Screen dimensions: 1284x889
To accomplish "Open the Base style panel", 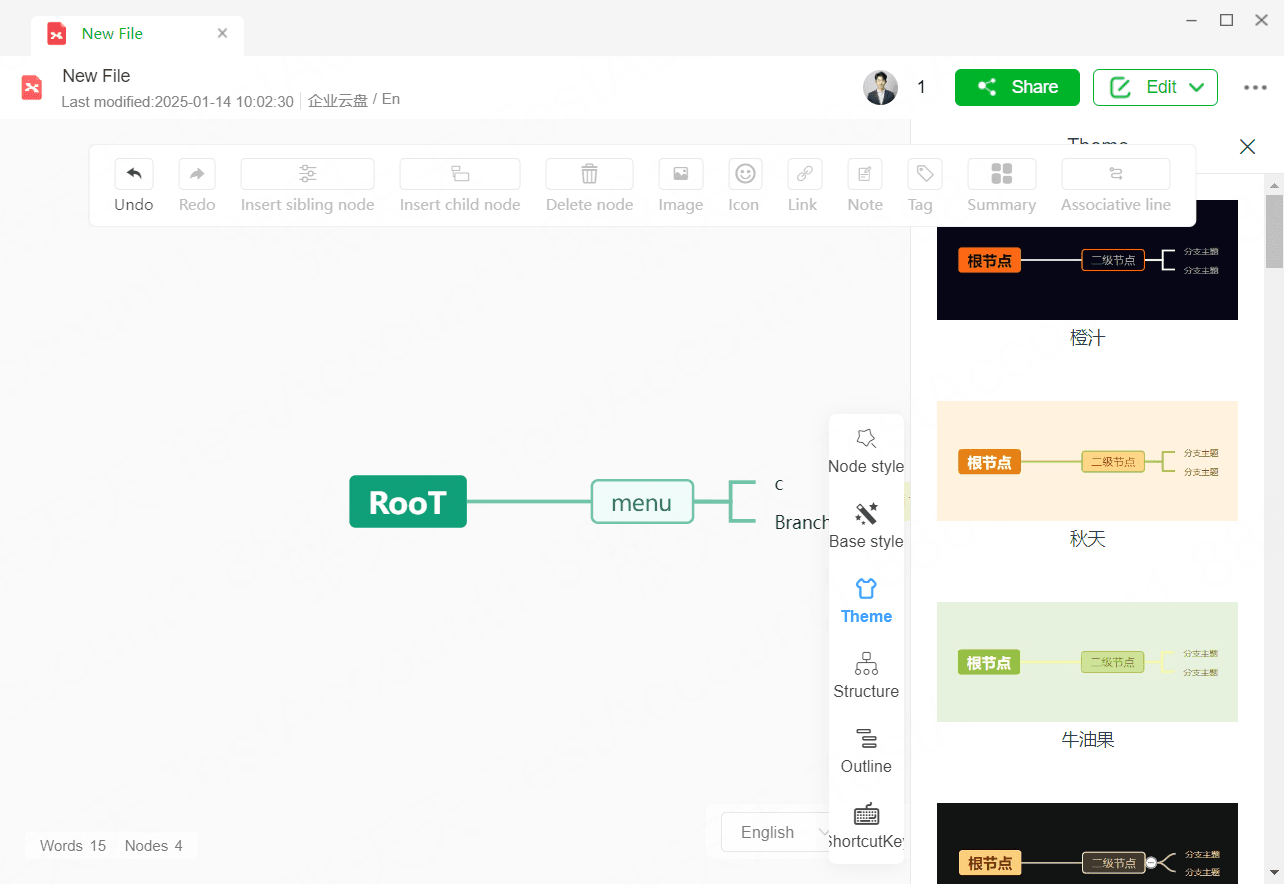I will coord(866,526).
